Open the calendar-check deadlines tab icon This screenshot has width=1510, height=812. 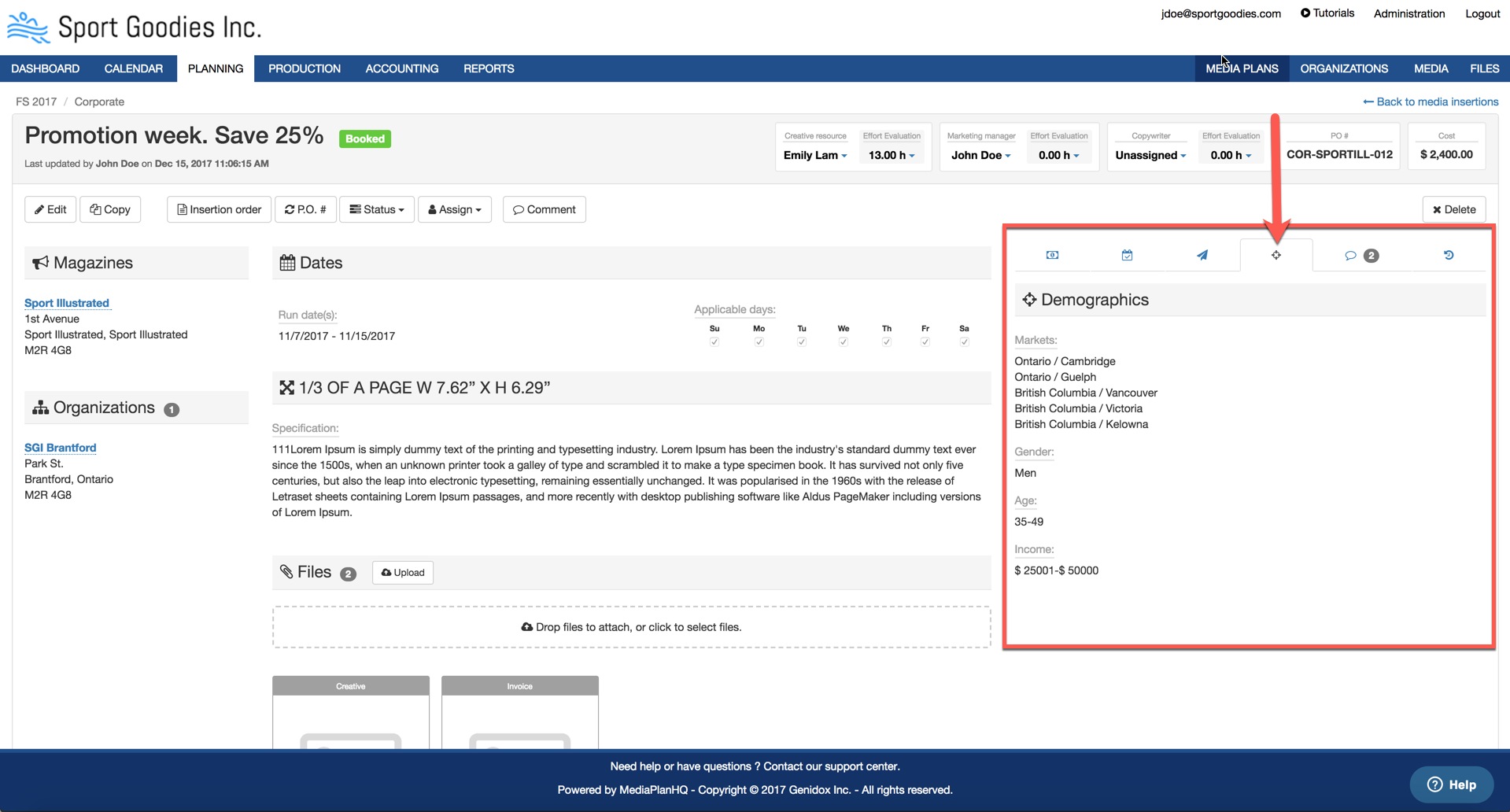tap(1127, 255)
